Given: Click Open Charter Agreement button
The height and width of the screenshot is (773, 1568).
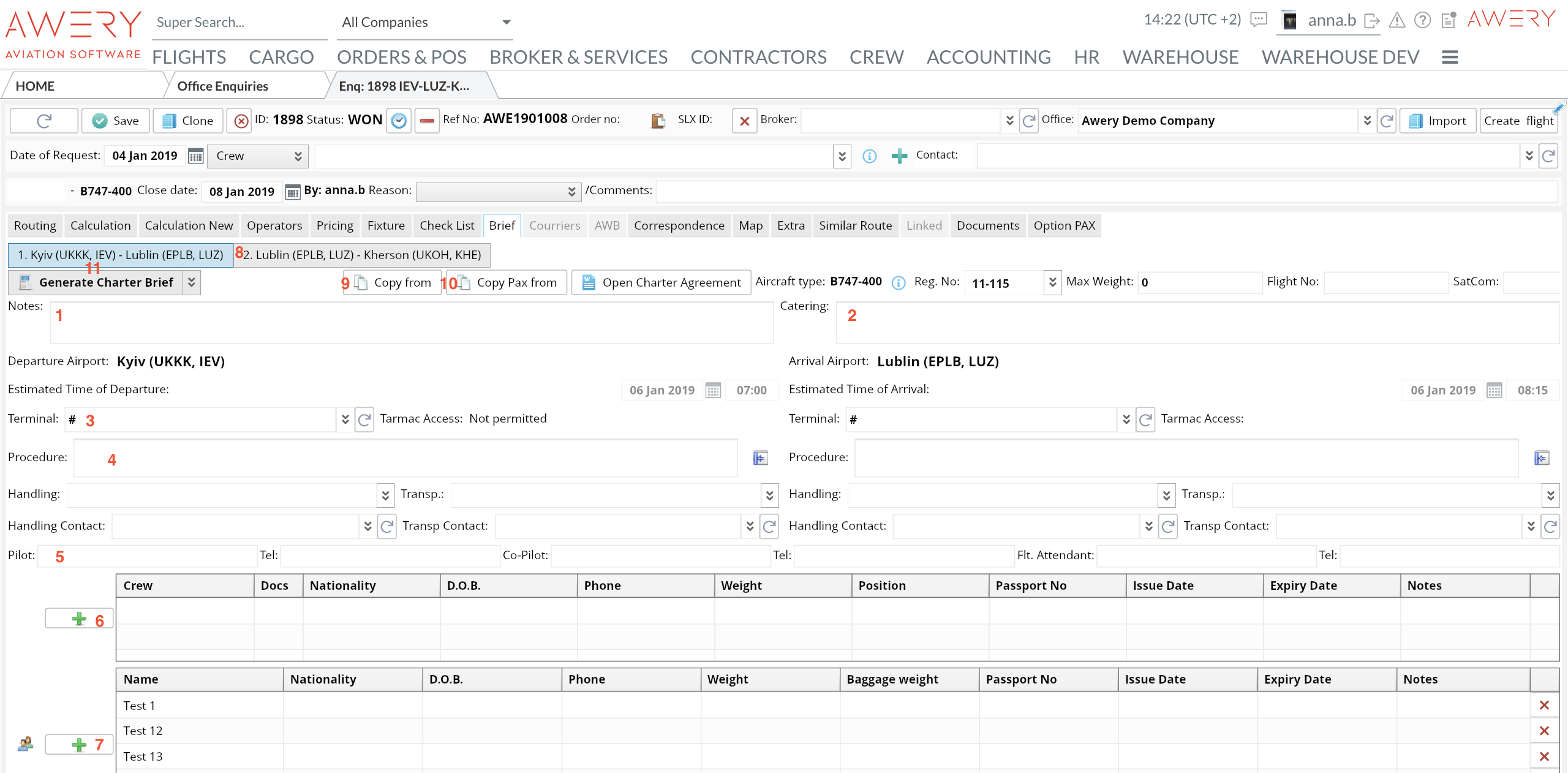Looking at the screenshot, I should click(x=661, y=282).
